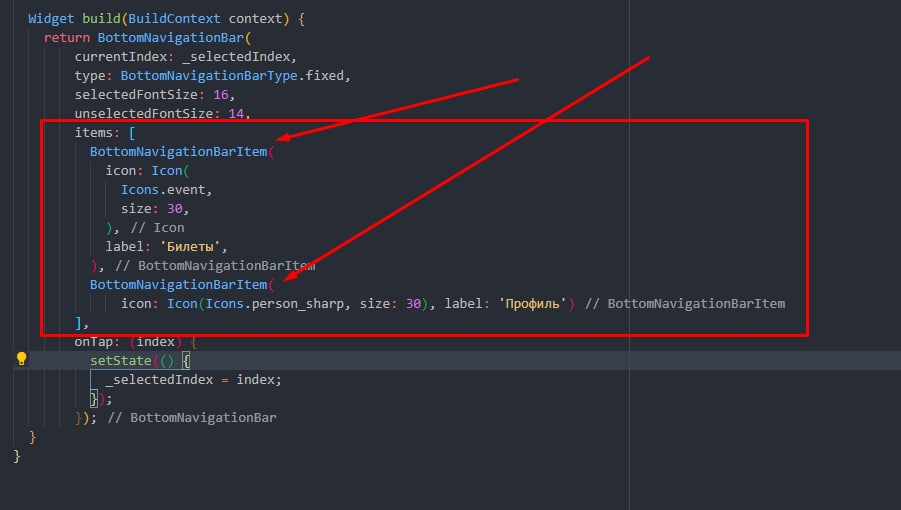Click 'unselectedFontSize' value 14
This screenshot has width=901, height=510.
tap(236, 113)
